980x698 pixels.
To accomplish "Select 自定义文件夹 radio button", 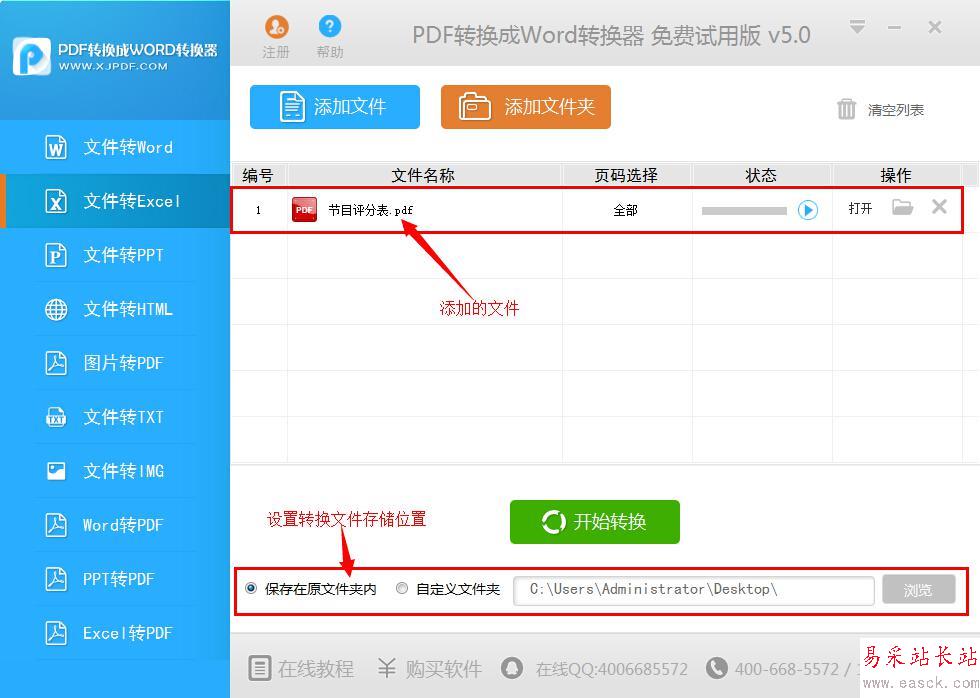I will (x=402, y=588).
